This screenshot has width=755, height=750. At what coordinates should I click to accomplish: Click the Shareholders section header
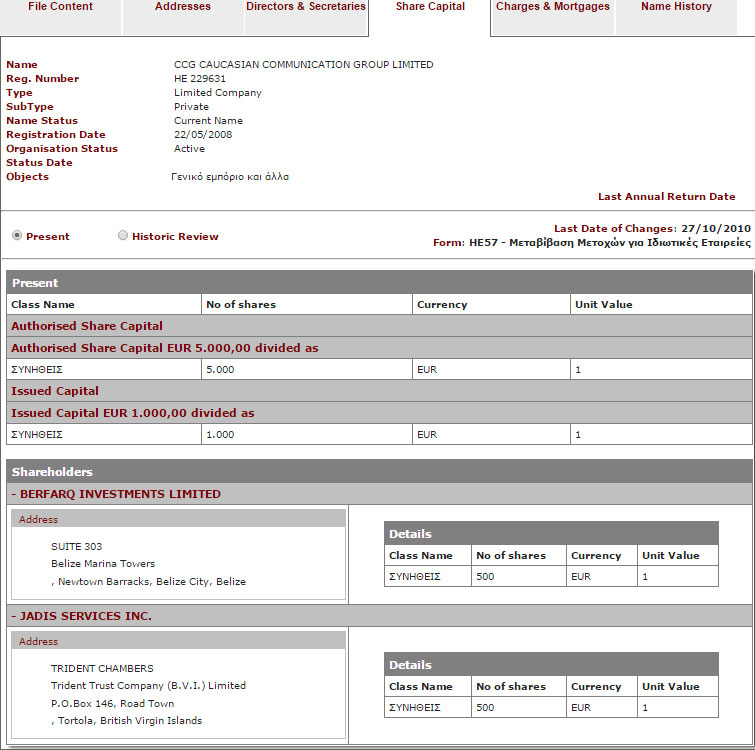379,471
